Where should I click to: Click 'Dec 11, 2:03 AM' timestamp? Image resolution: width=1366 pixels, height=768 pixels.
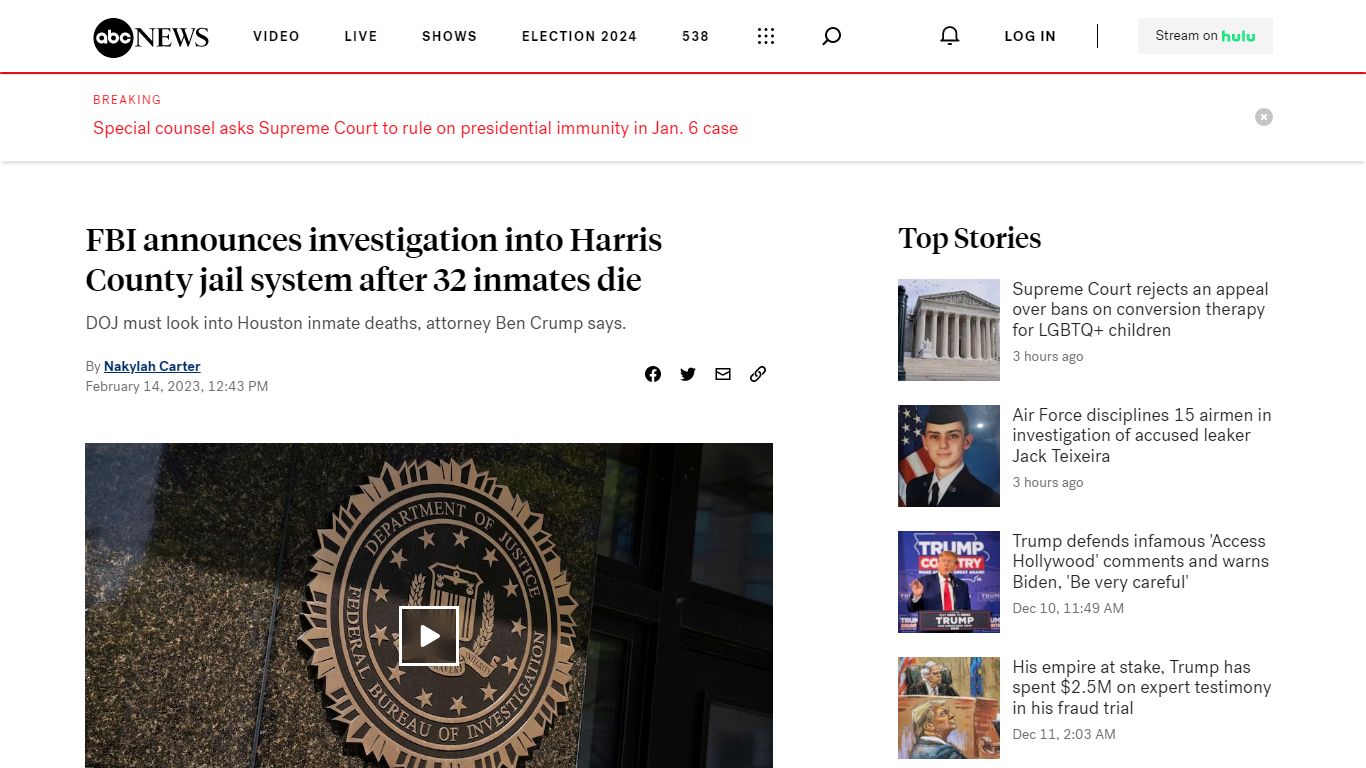(1064, 734)
